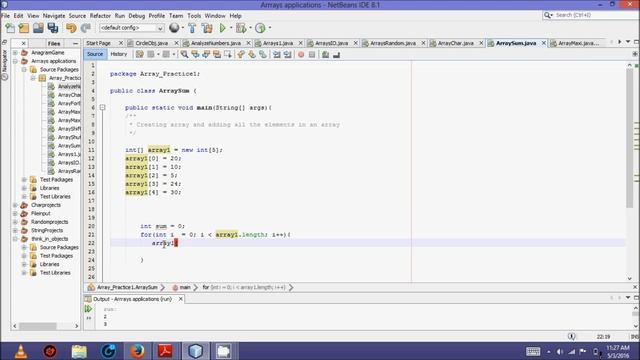Click the Last Edit icon in editor toolbar

coord(140,54)
